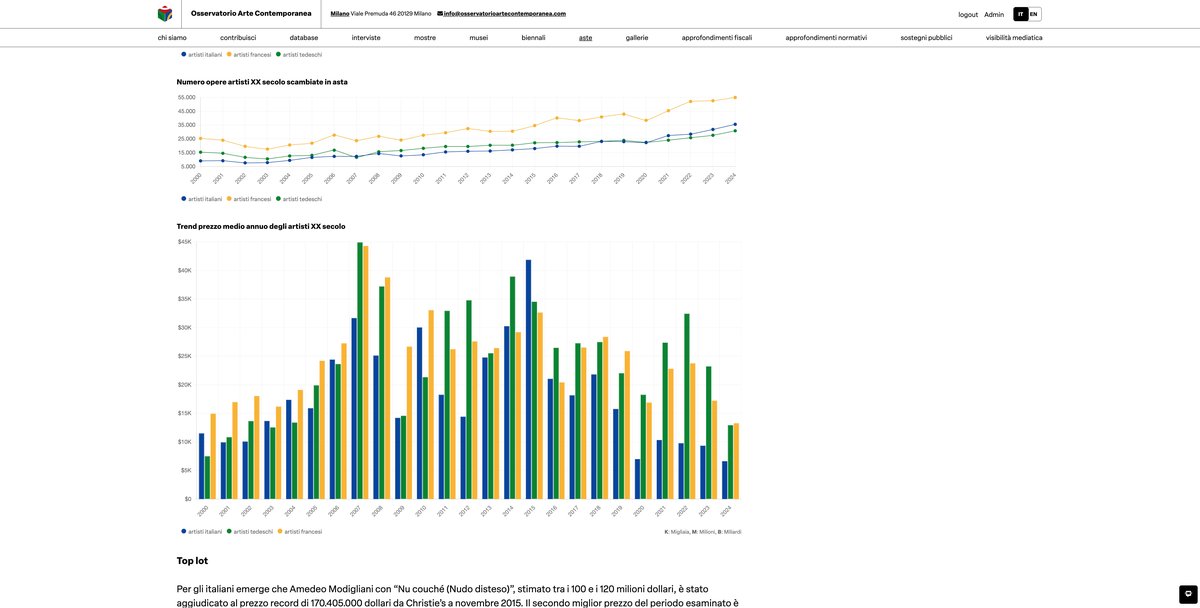Click the envelope icon beside the email address
Screen dimensions: 1200x608
(x=440, y=14)
